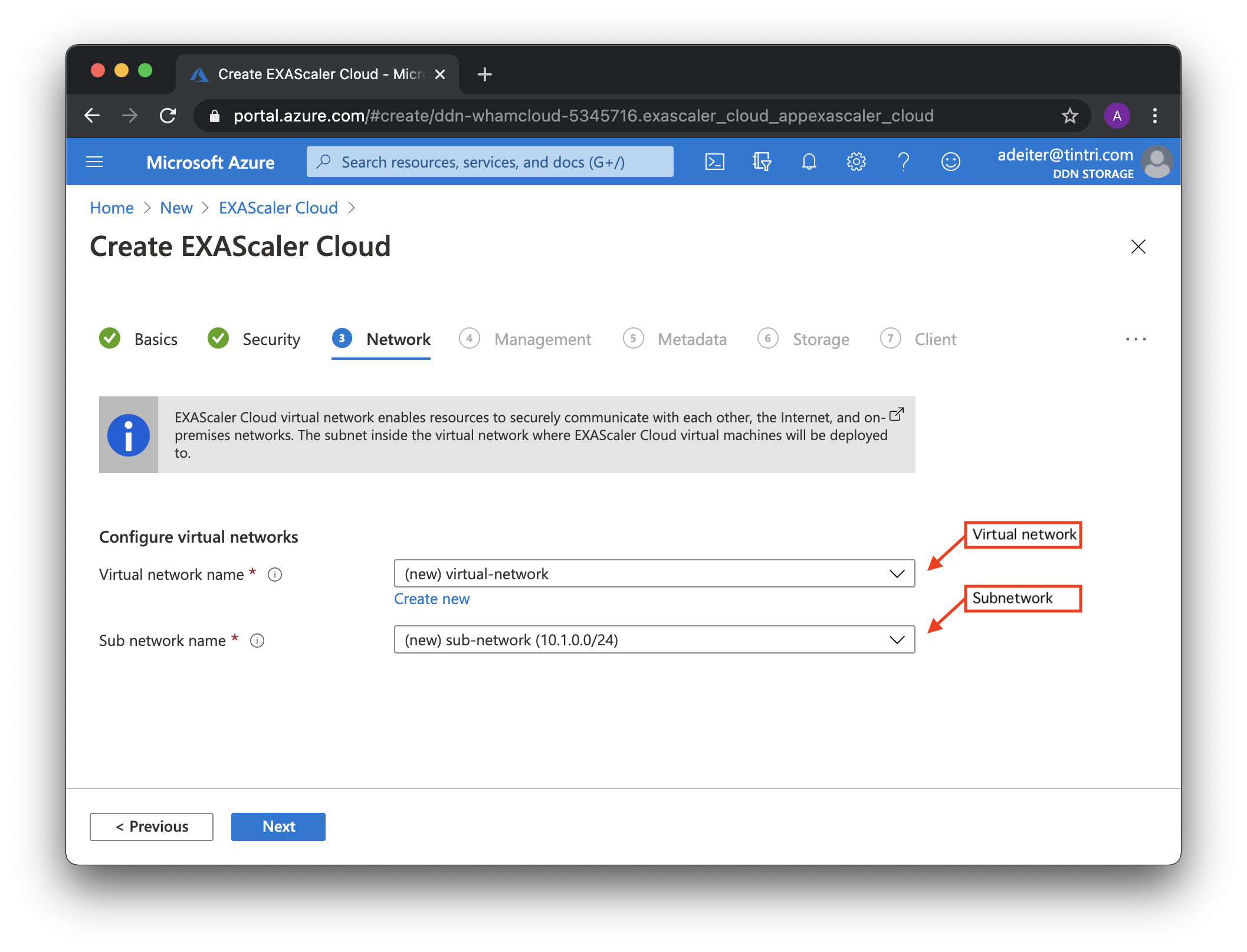Close the Create EXAScaler Cloud blade
Viewport: 1247px width, 952px height.
tap(1138, 247)
